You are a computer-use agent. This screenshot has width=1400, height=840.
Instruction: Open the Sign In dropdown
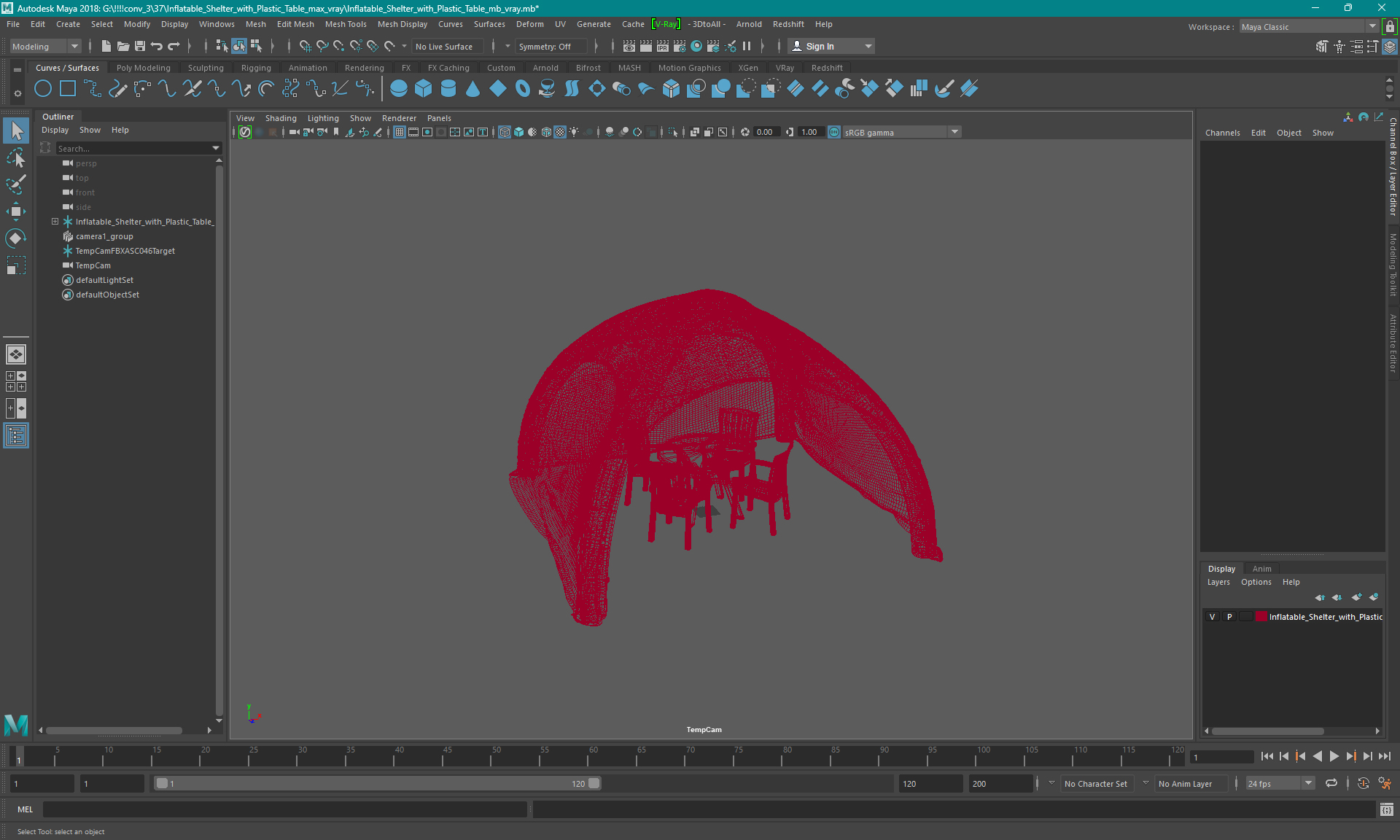click(x=831, y=46)
